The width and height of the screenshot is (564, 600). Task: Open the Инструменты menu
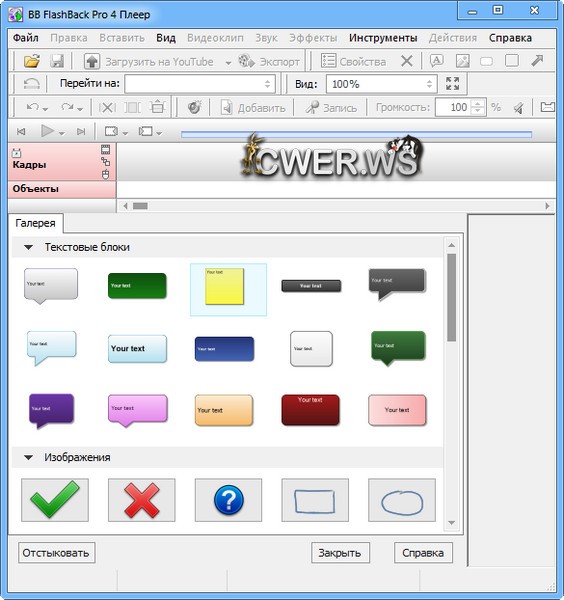pos(383,38)
